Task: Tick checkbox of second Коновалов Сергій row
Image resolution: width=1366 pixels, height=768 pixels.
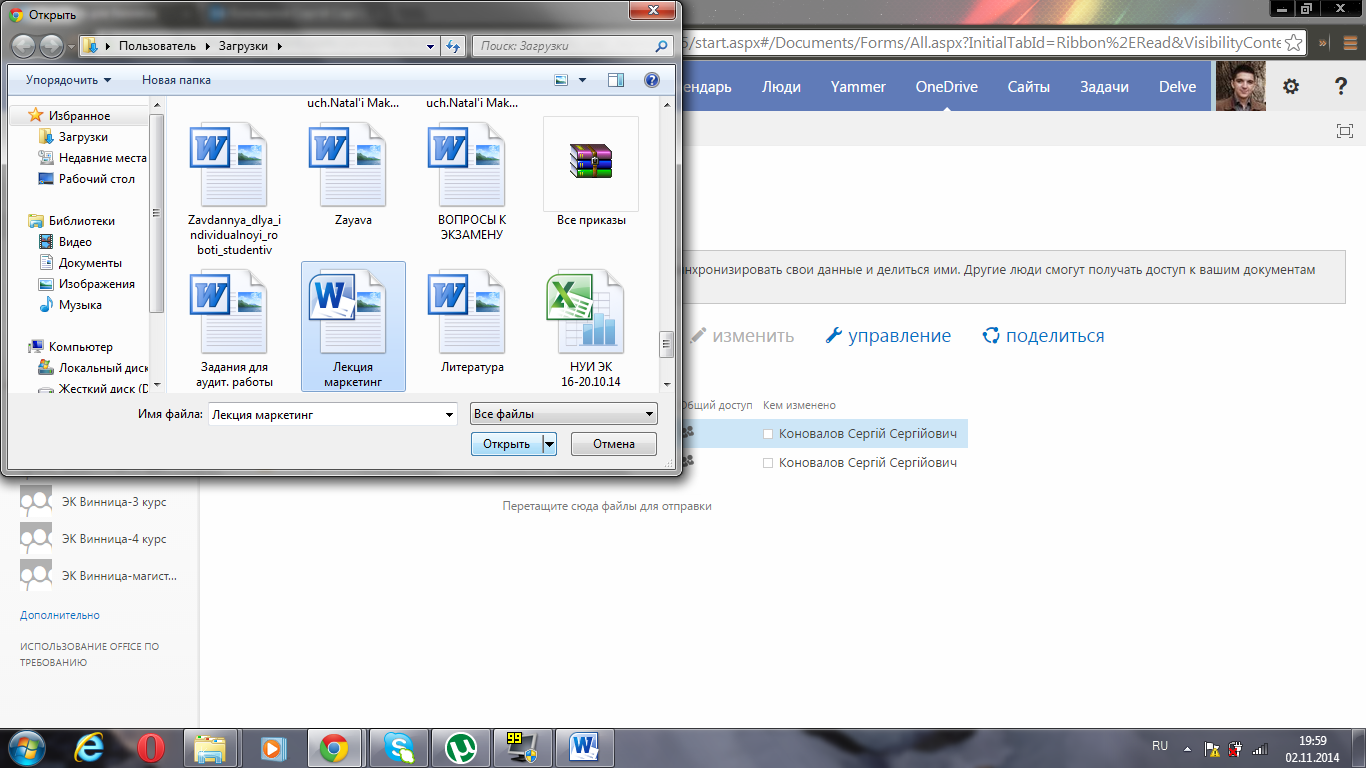Action: click(768, 463)
